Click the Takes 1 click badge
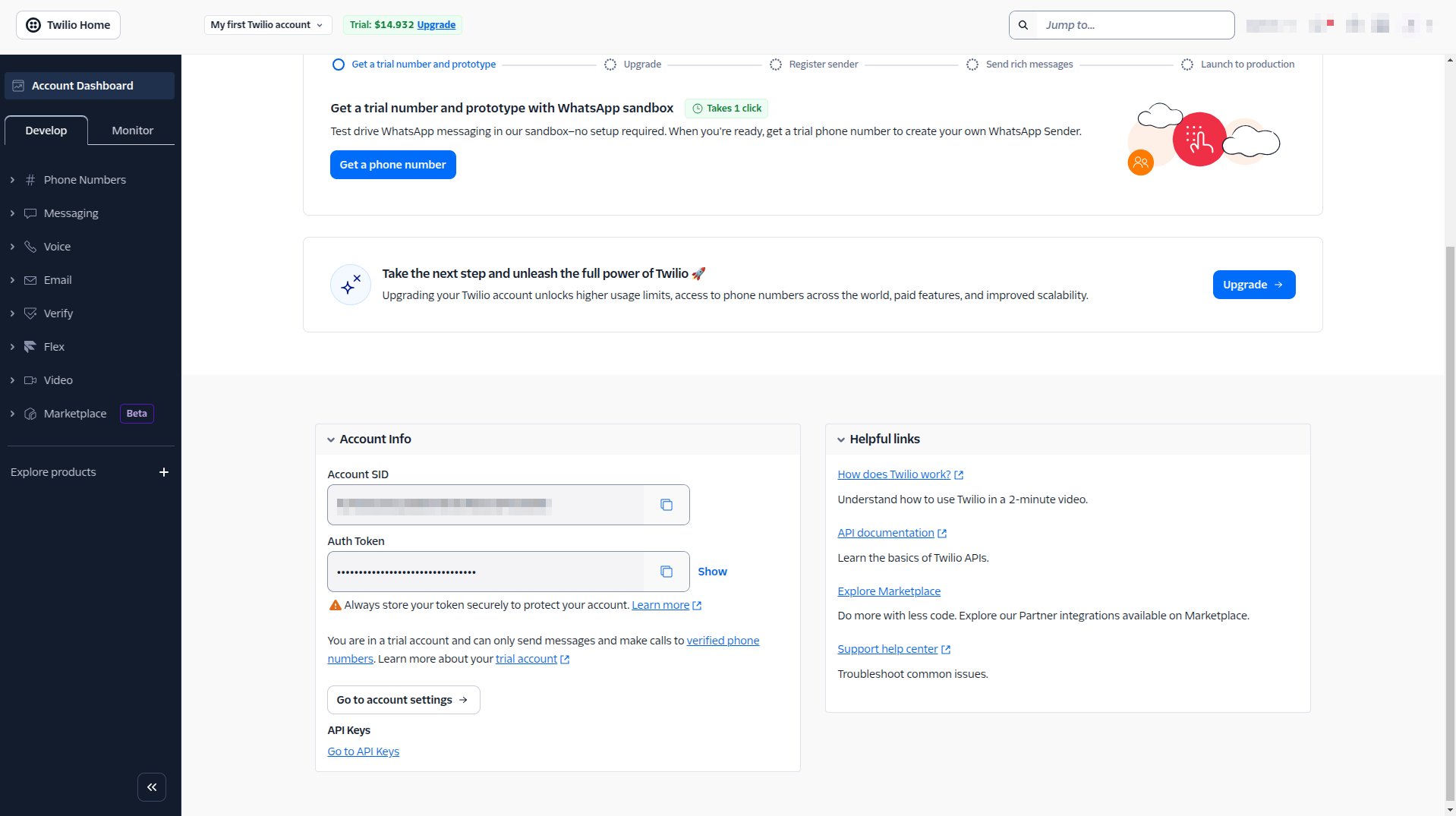The width and height of the screenshot is (1456, 816). [x=726, y=109]
